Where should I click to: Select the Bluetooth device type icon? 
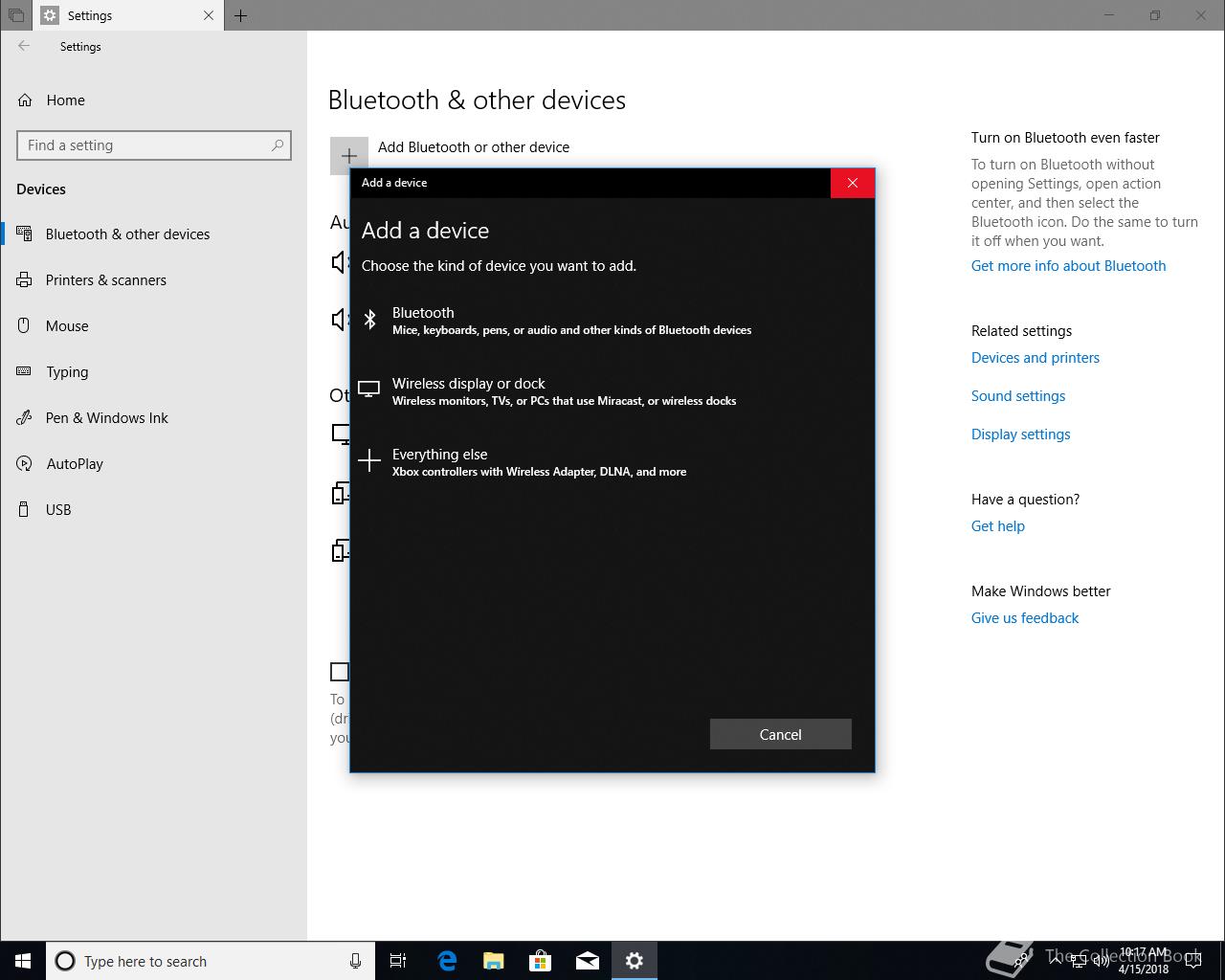click(x=370, y=320)
